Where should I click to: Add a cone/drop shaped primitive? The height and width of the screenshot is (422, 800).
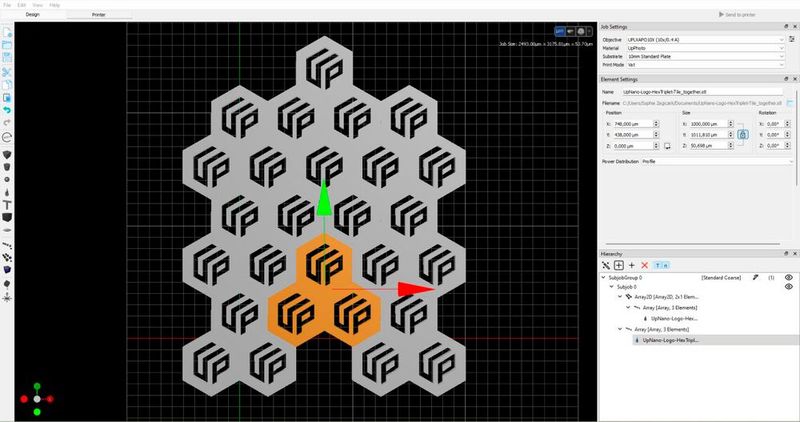[7, 192]
